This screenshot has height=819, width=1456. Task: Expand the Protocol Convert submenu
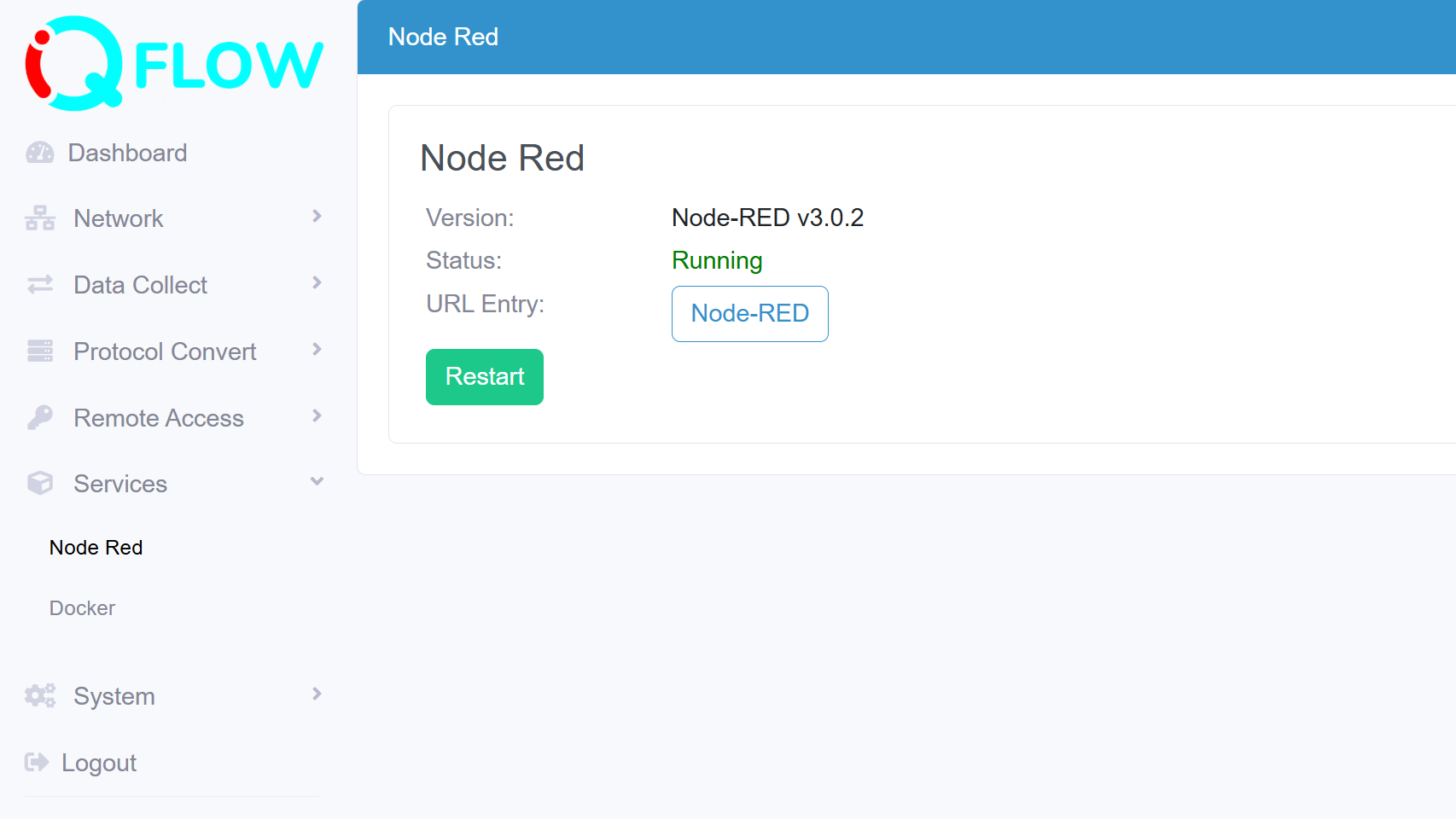[x=317, y=350]
